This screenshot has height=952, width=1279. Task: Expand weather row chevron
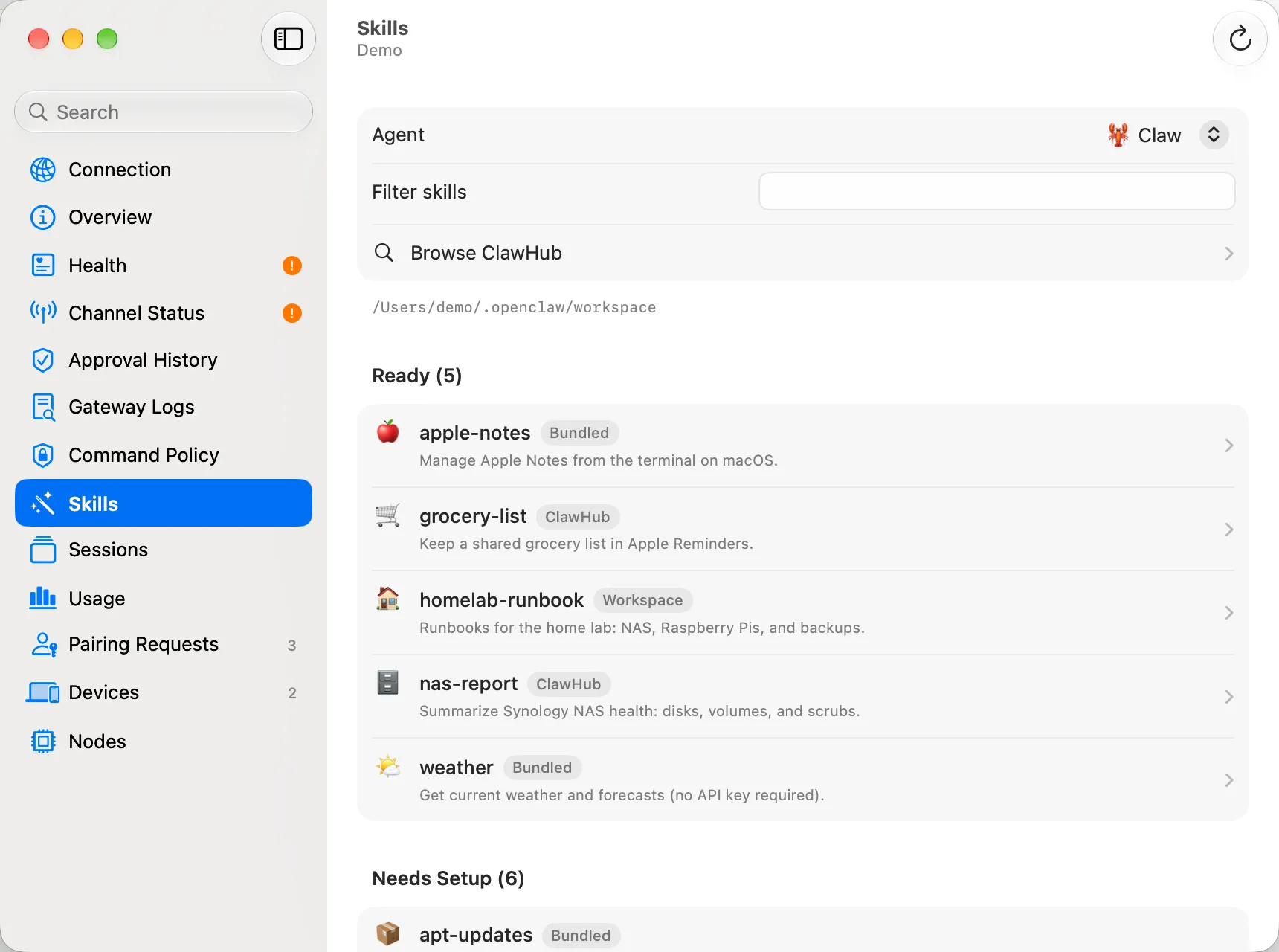(x=1229, y=780)
